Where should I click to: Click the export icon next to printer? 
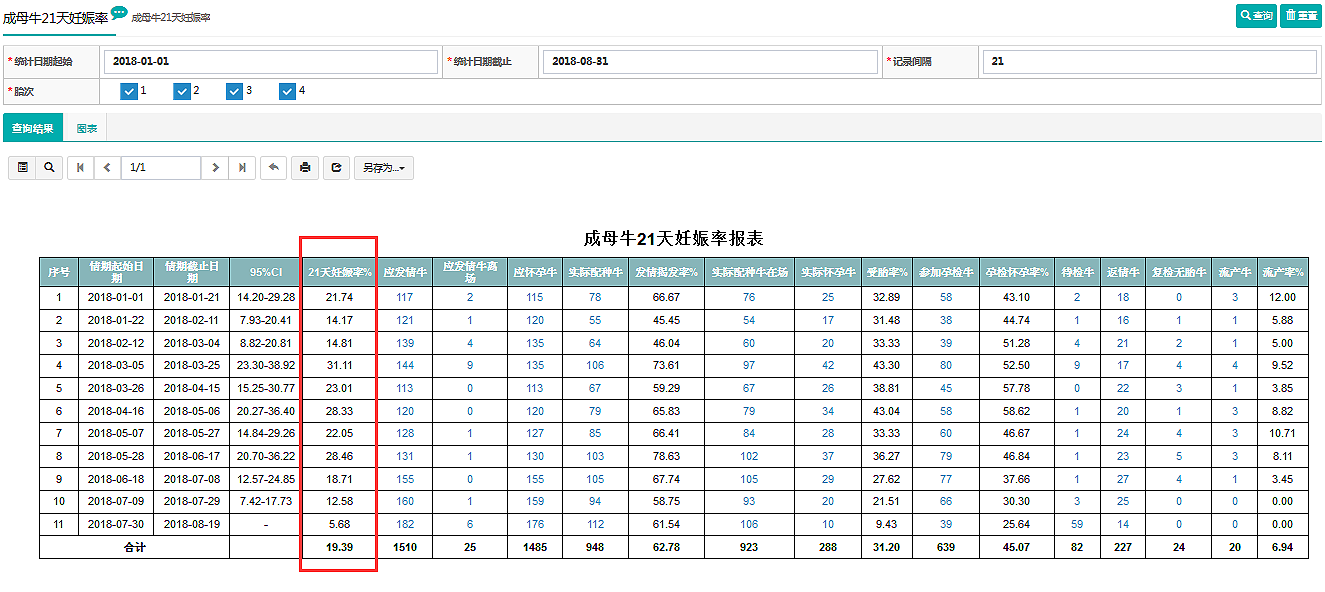tap(336, 168)
